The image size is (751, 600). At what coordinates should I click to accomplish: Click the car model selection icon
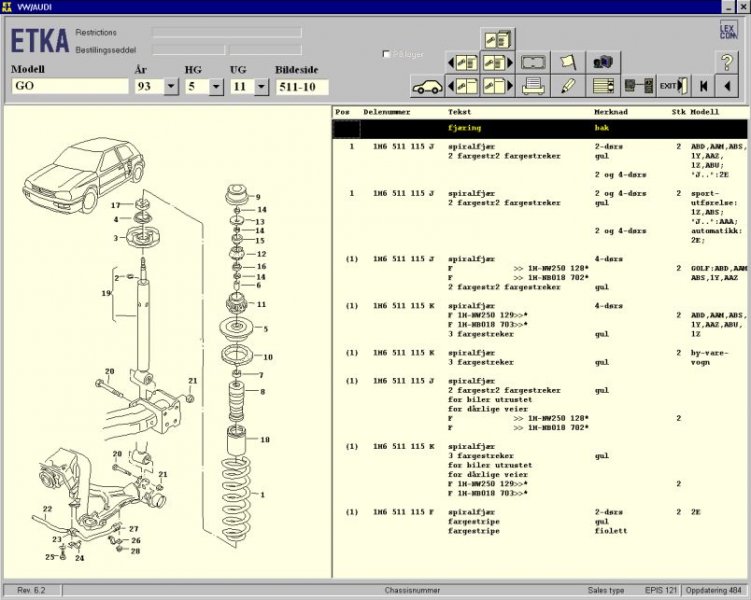click(x=427, y=86)
